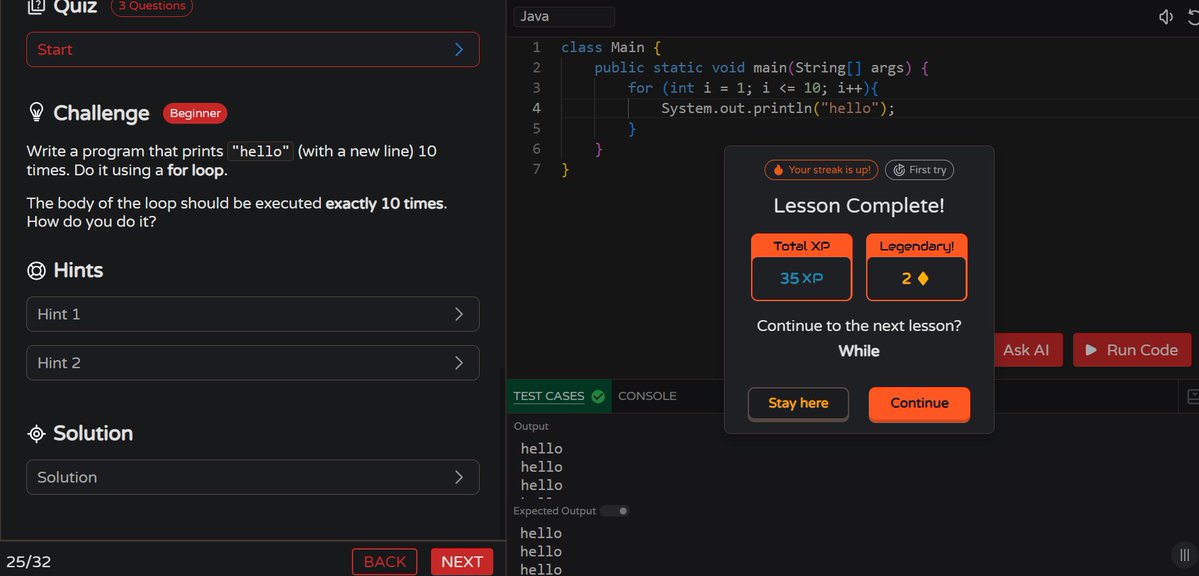
Task: Click the Solution target icon
Action: point(36,434)
